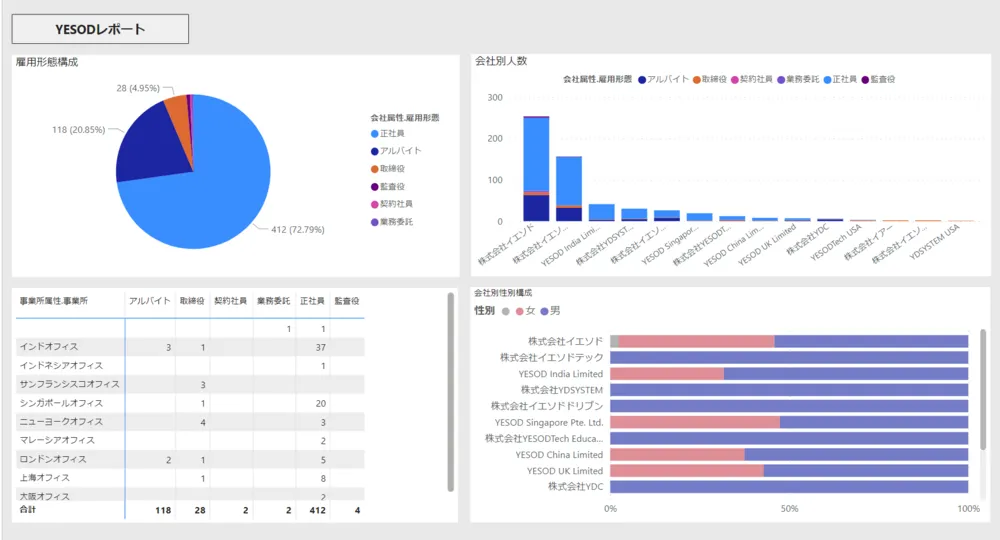1000x540 pixels.
Task: Click the 会社別性別構成 chart title
Action: pos(503,293)
